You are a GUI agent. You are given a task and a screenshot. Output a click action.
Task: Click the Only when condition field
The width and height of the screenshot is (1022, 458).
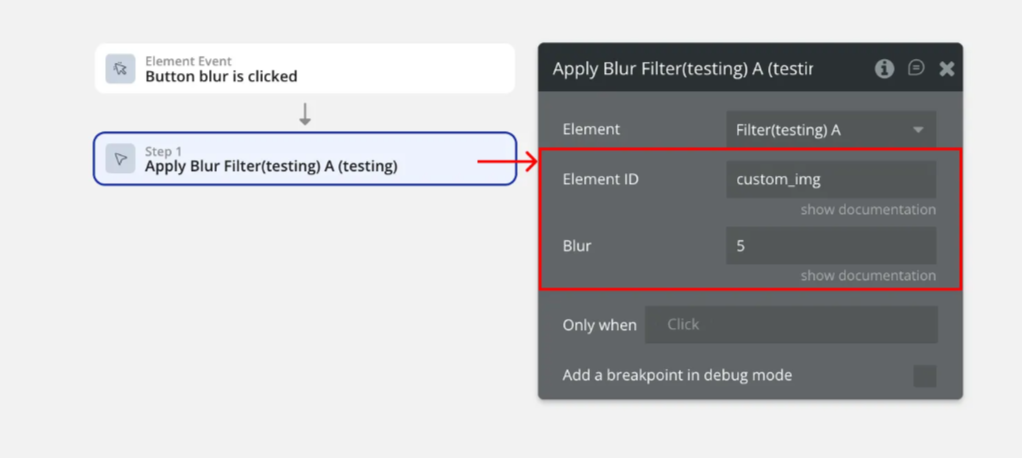790,325
